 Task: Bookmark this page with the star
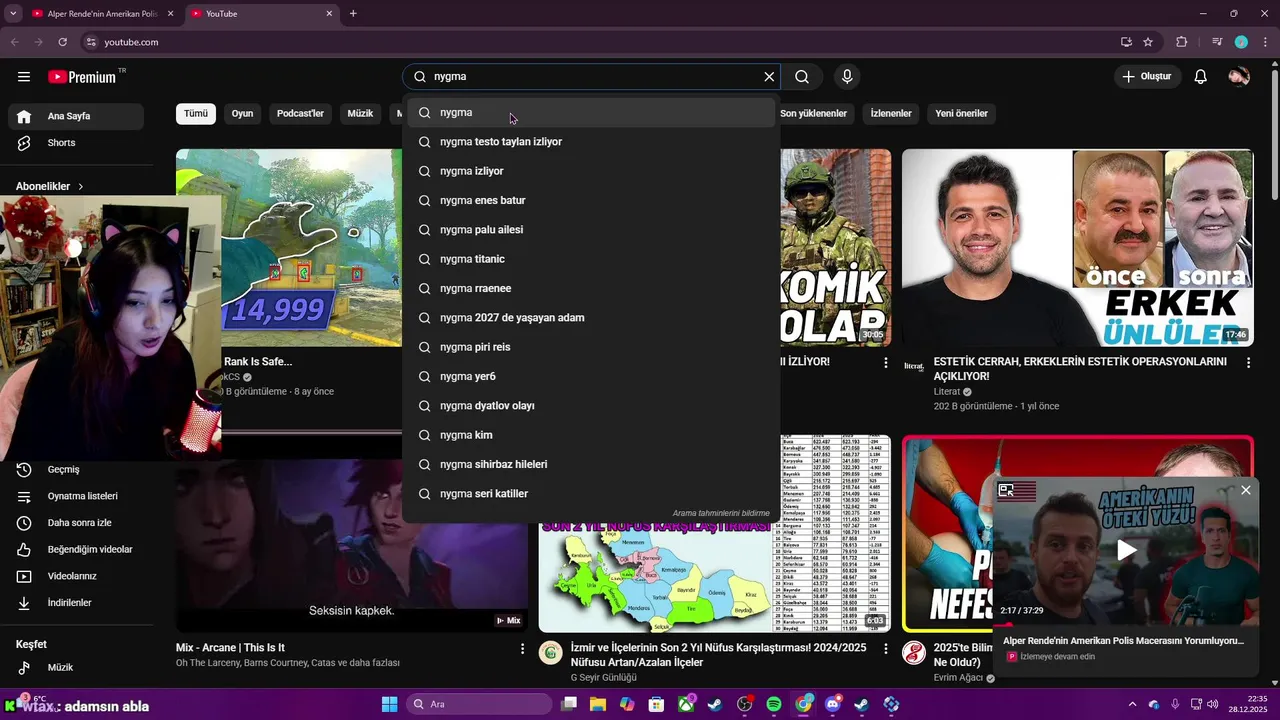click(x=1148, y=42)
